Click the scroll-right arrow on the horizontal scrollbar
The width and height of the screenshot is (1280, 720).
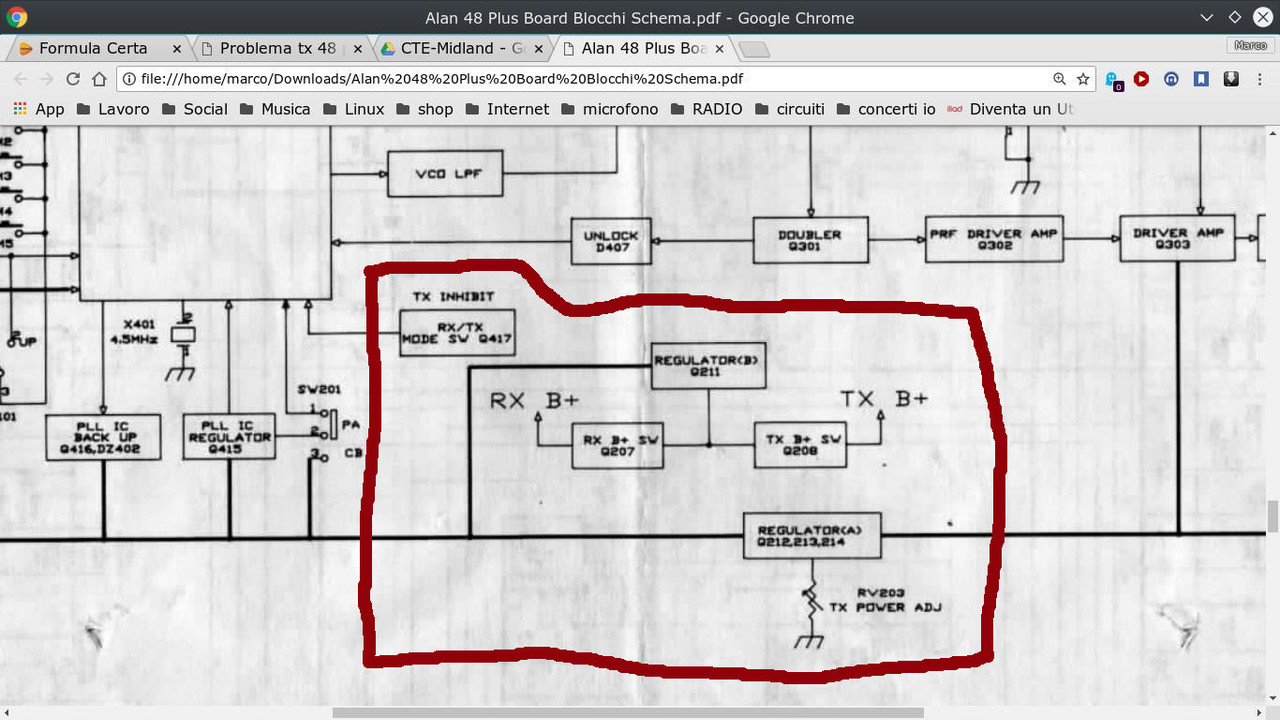coord(1260,713)
